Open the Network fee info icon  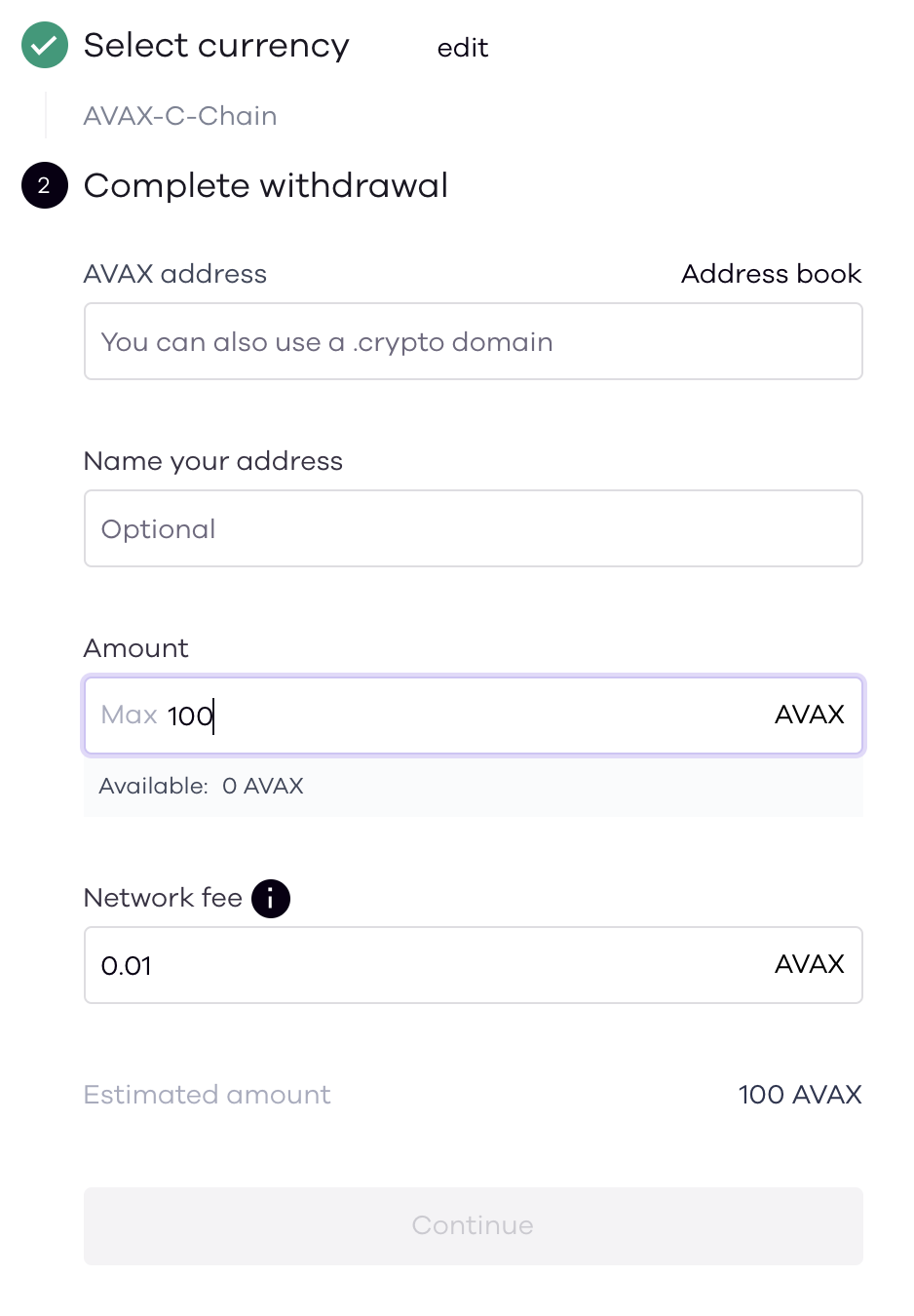[271, 899]
